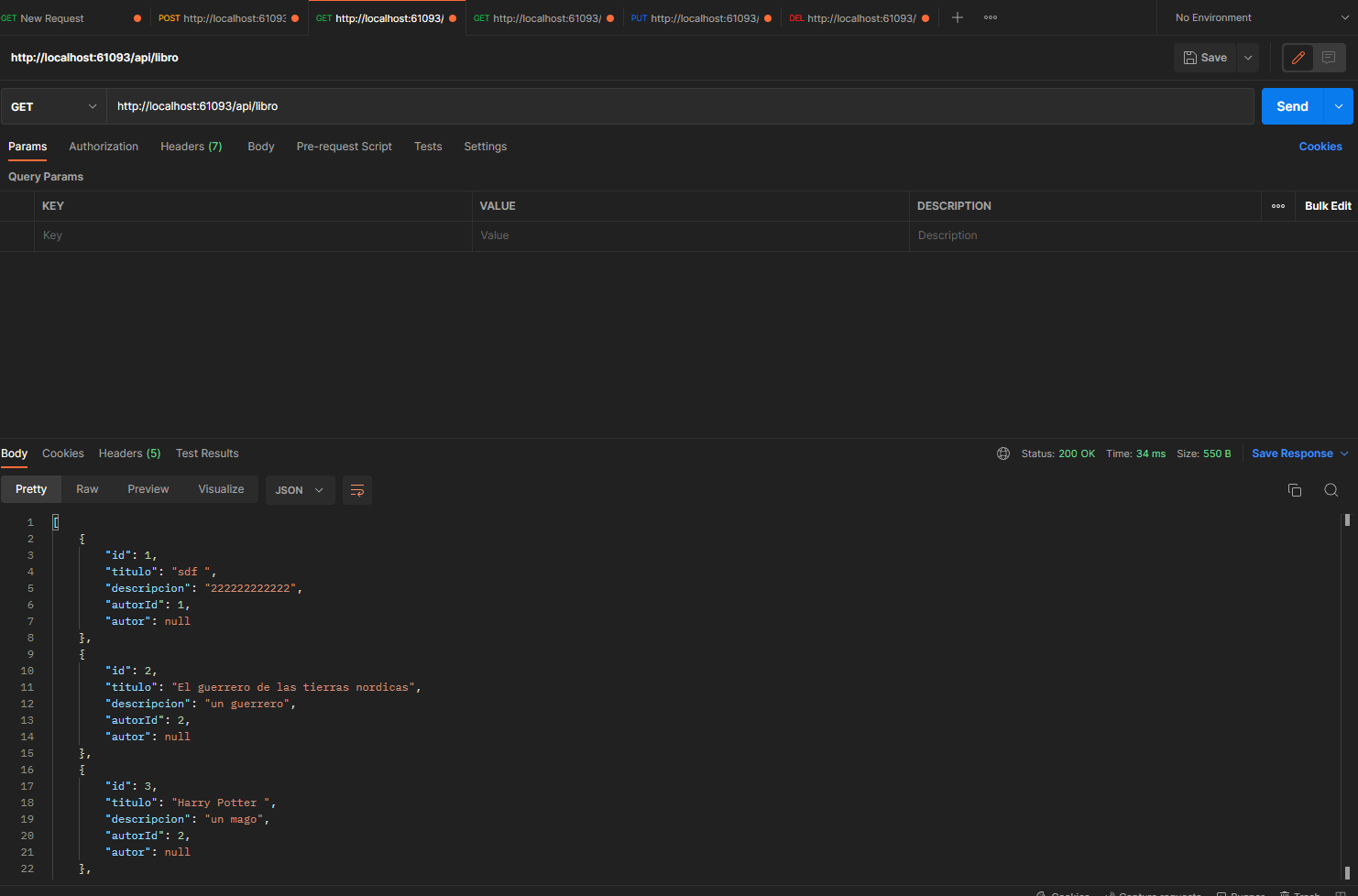Image resolution: width=1358 pixels, height=896 pixels.
Task: Select the Pretty response view
Action: point(31,489)
